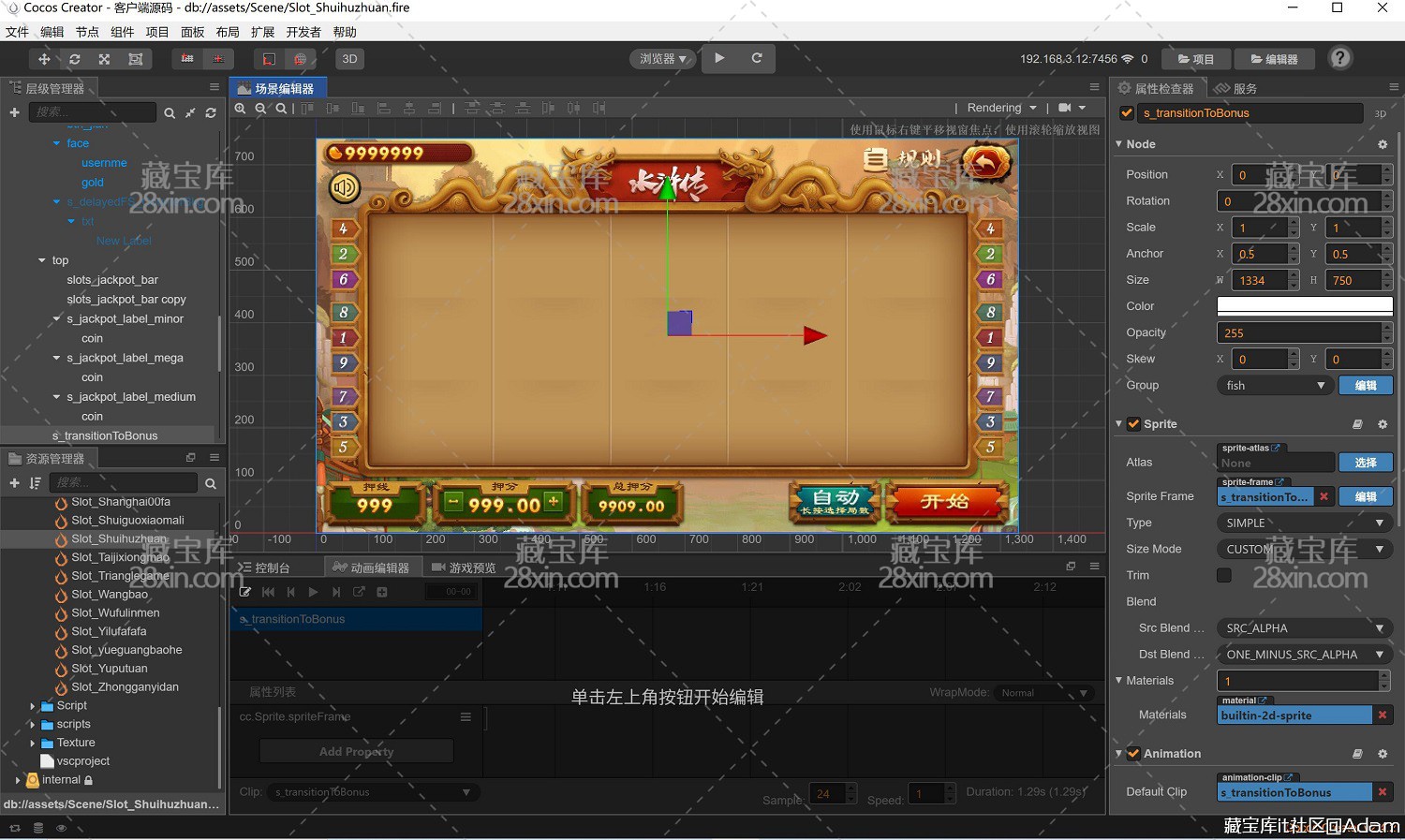Select the scale transform tool

coord(104,59)
